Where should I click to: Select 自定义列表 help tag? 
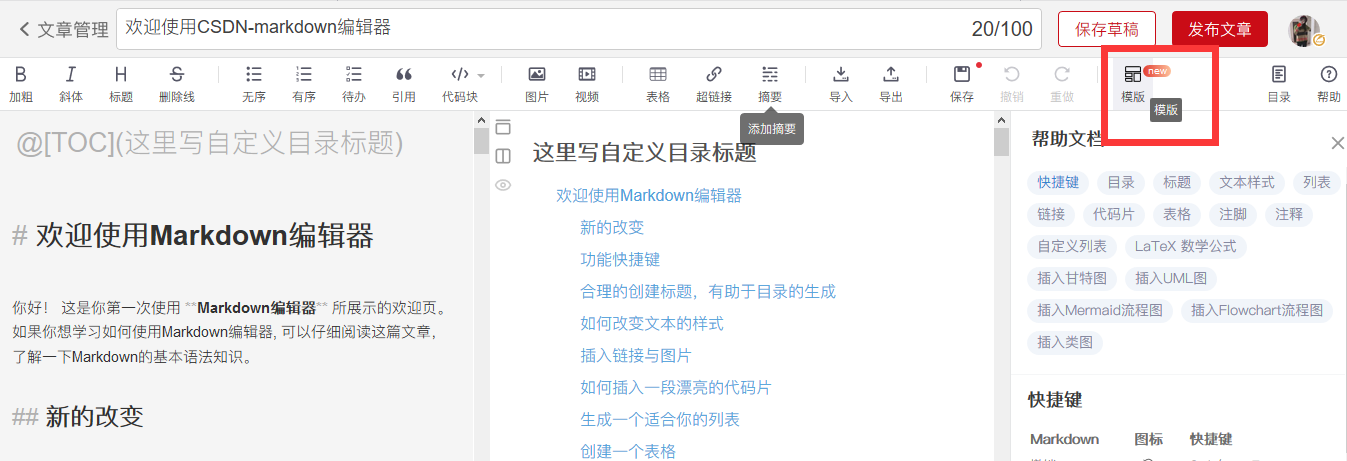click(1072, 246)
